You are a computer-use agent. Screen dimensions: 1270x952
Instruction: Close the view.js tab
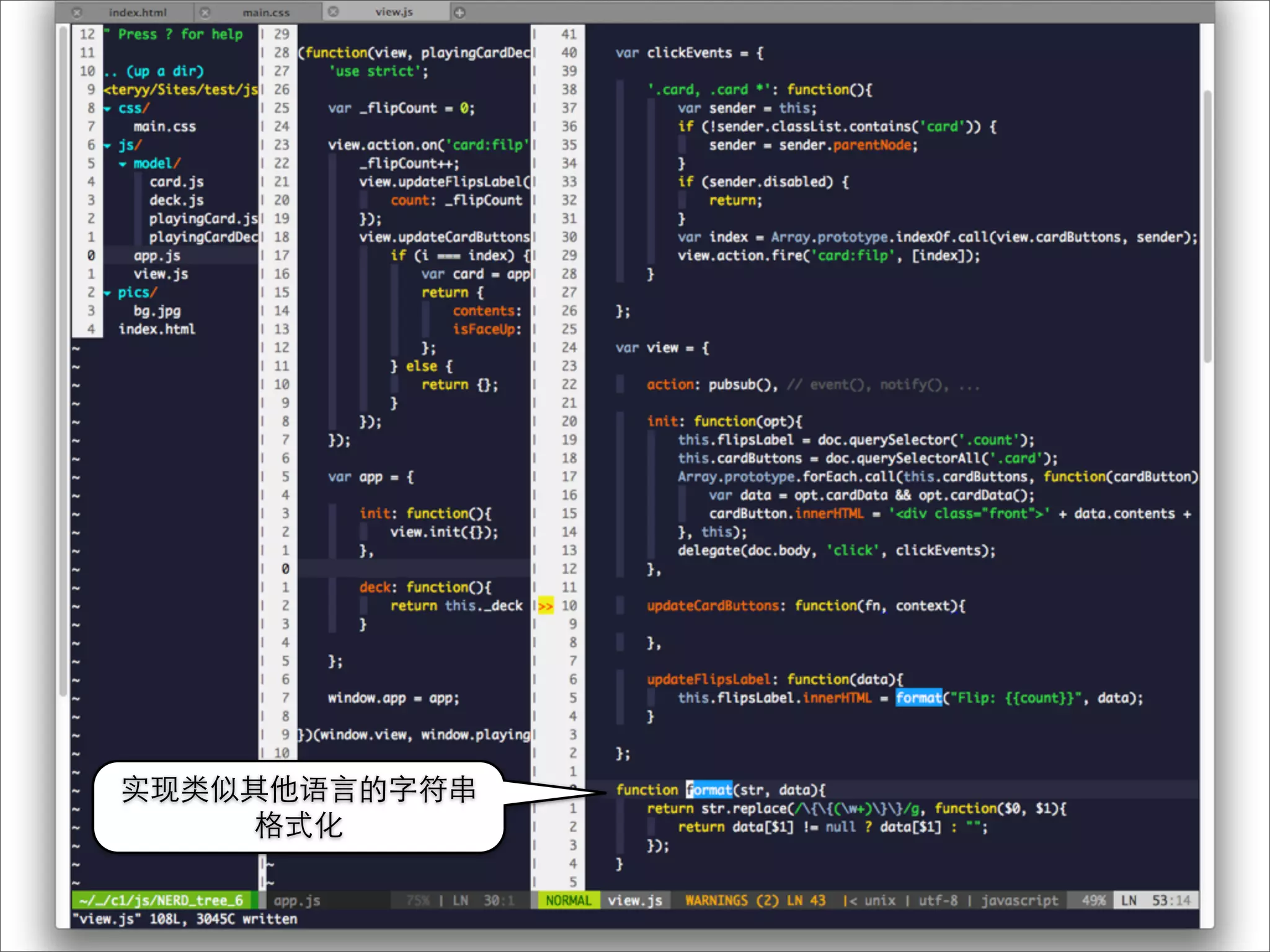point(334,12)
